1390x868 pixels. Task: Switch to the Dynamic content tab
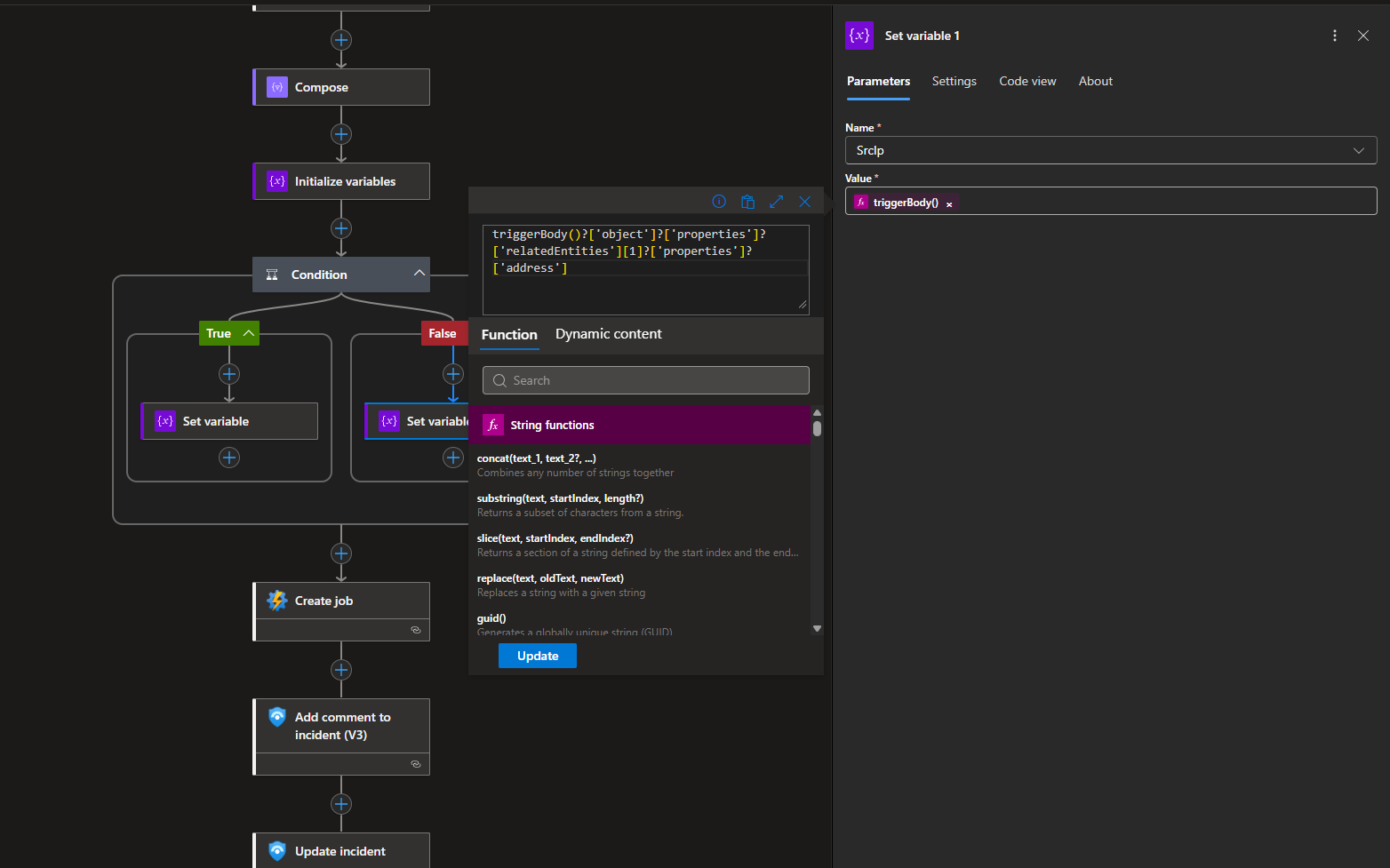coord(608,334)
